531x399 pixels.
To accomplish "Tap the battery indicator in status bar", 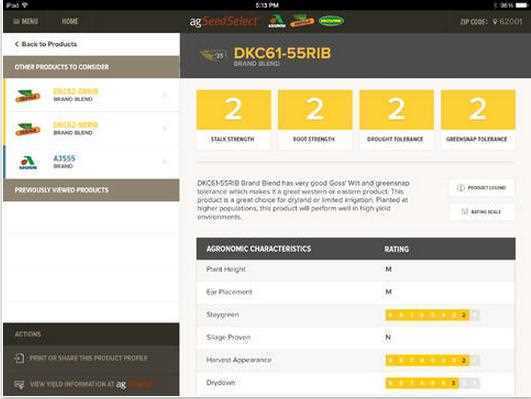I will point(521,5).
